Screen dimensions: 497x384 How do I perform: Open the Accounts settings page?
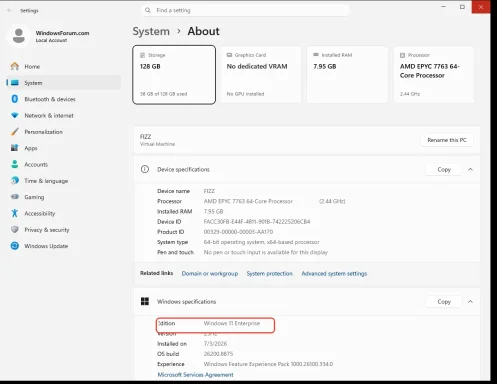pyautogui.click(x=63, y=164)
